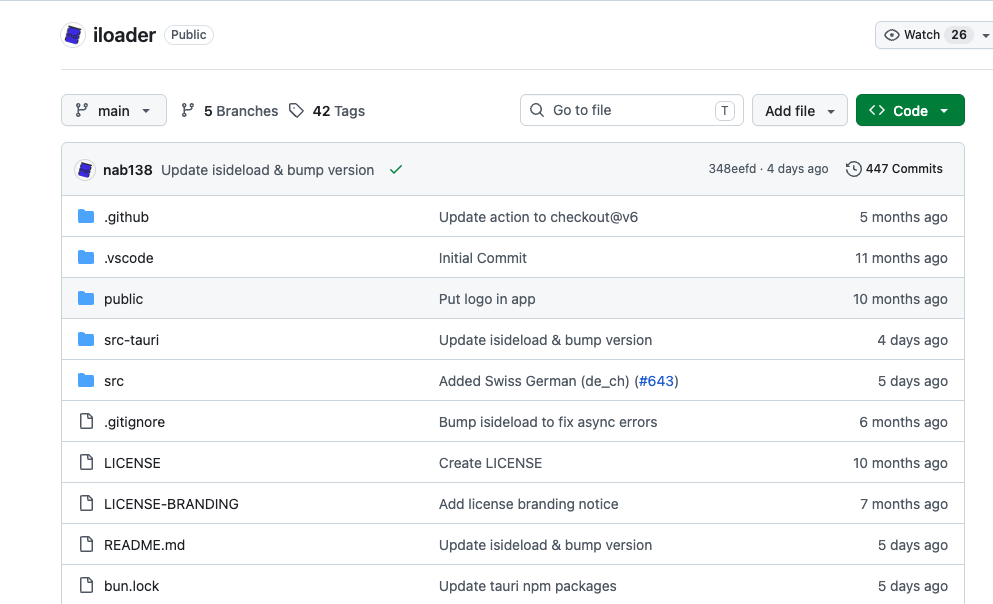Open the public folder

[x=123, y=299]
